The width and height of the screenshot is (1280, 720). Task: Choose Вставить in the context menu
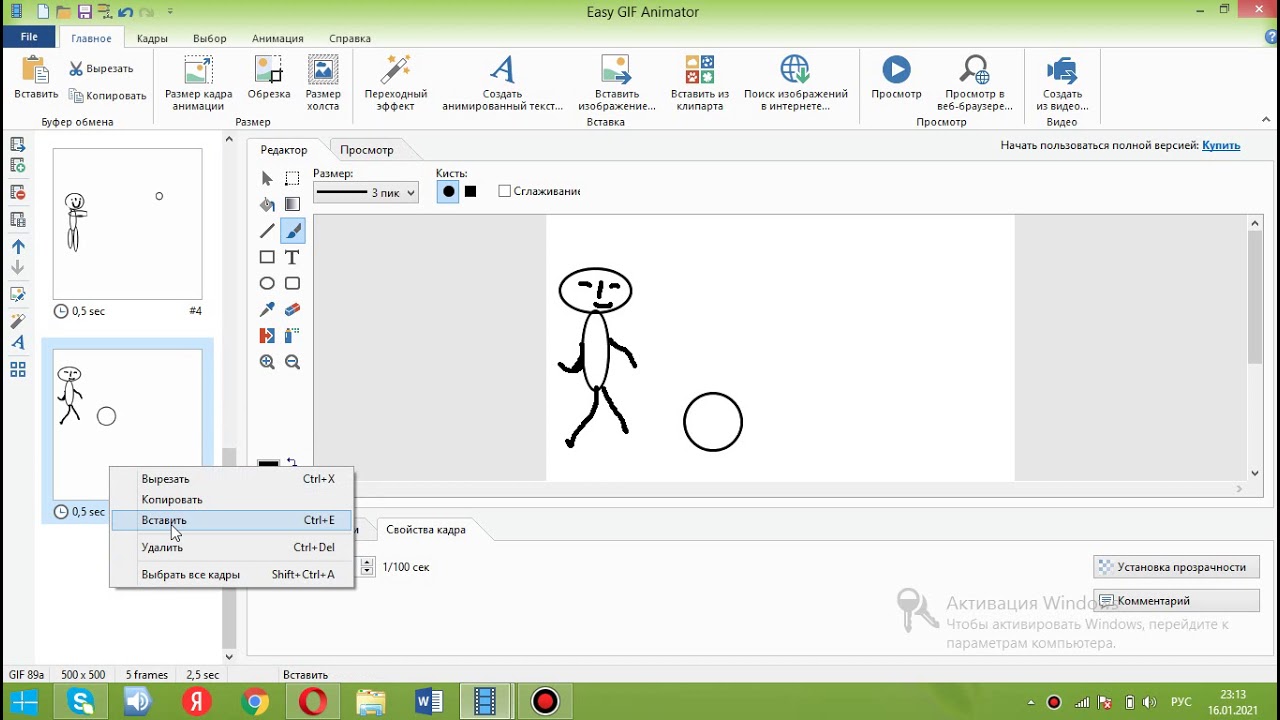tap(164, 520)
